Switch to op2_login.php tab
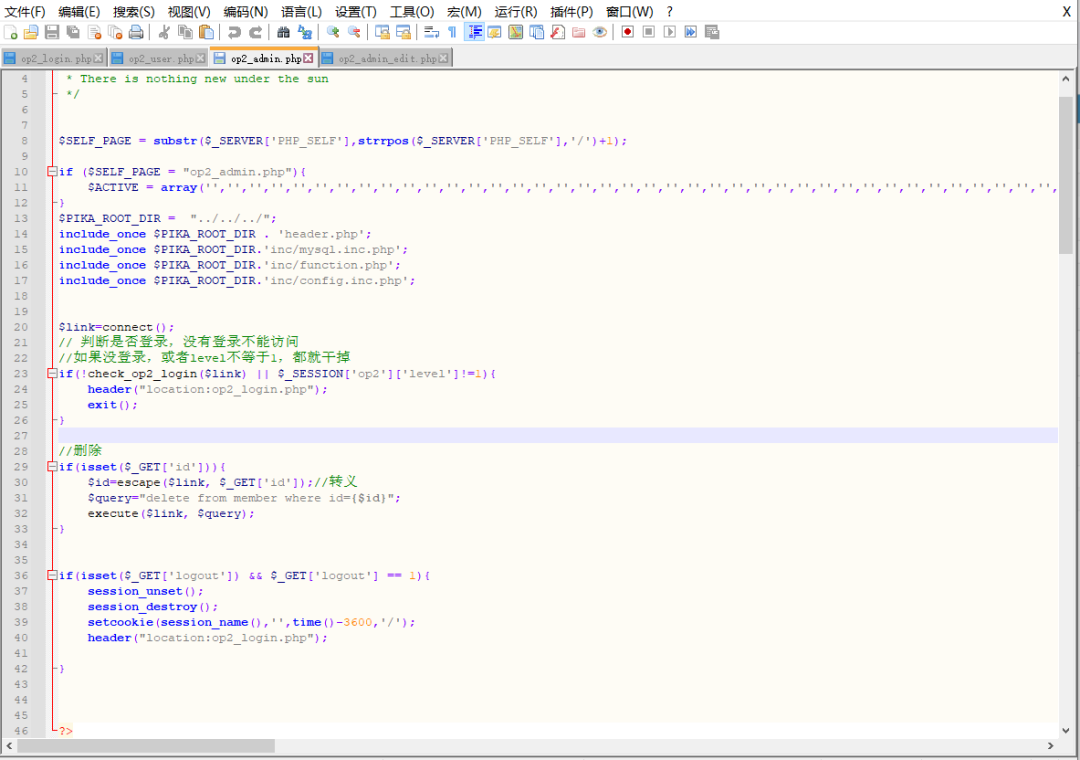Viewport: 1080px width, 760px height. pos(53,59)
